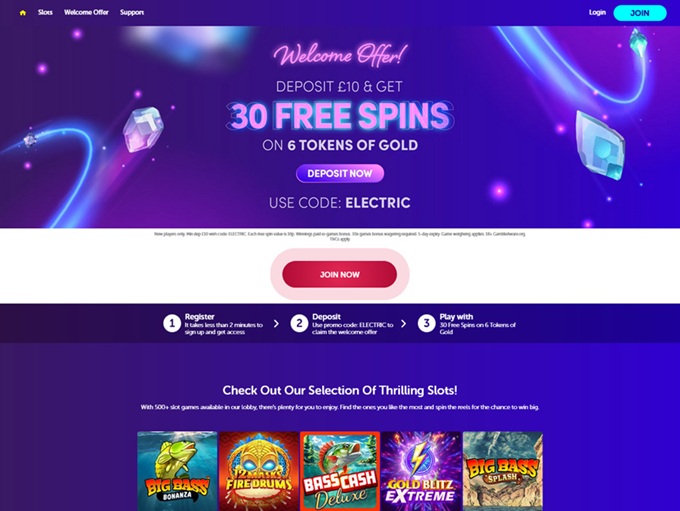The height and width of the screenshot is (511, 680).
Task: Click step 2 Deposit circle icon
Action: tap(299, 324)
